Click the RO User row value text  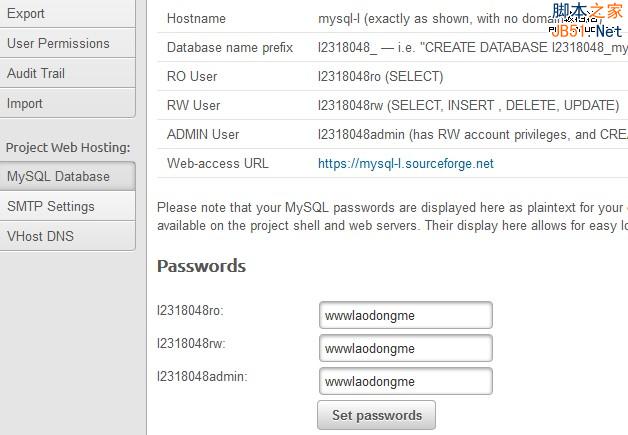pos(380,77)
